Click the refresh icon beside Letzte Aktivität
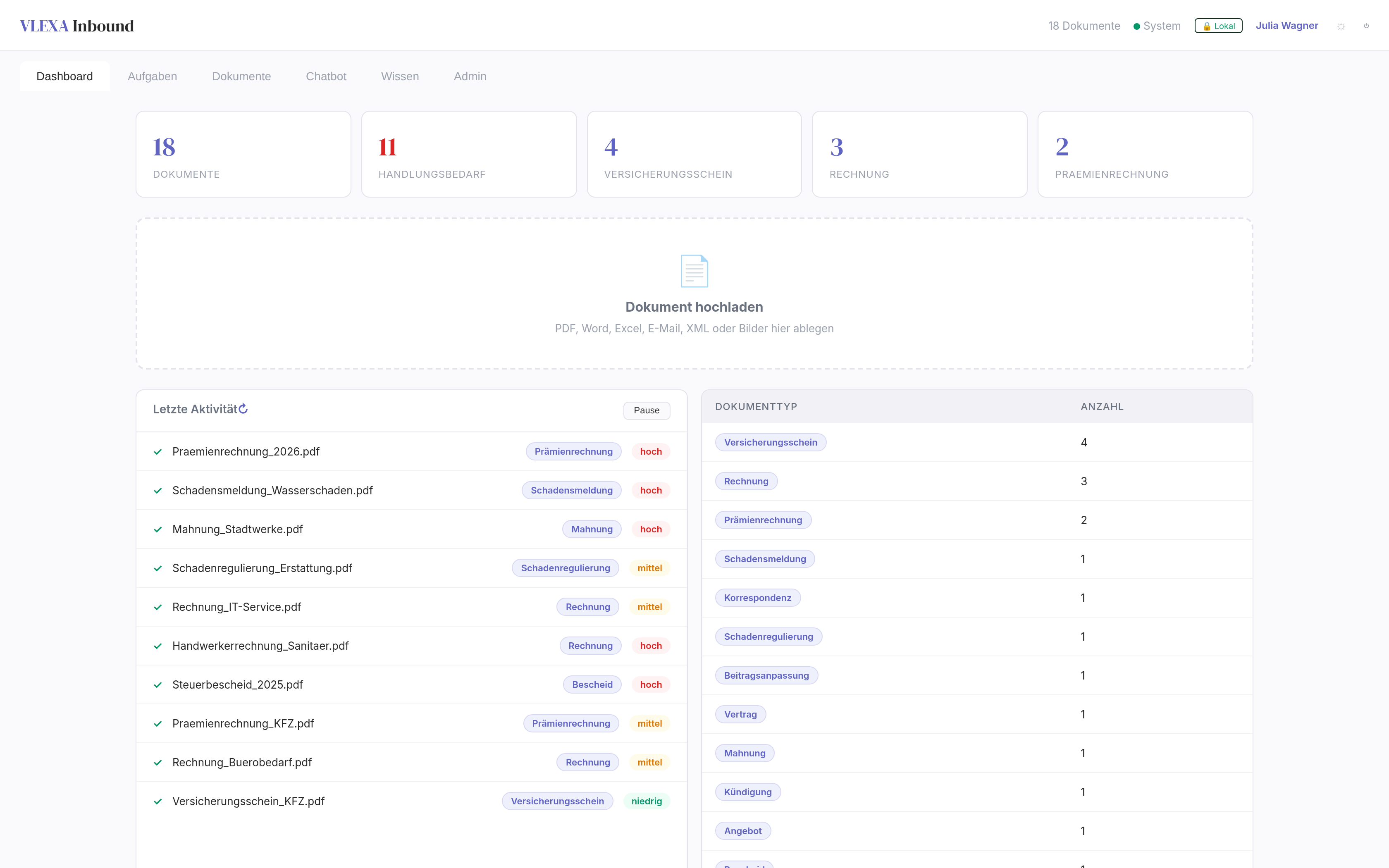This screenshot has height=868, width=1389. tap(243, 408)
